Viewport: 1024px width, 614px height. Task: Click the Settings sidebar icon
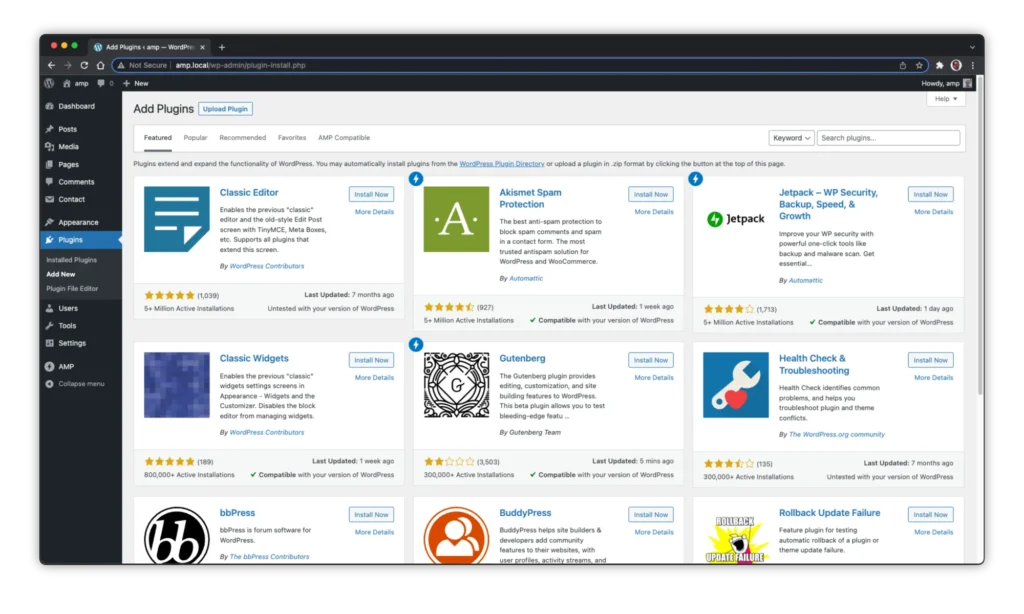pos(50,343)
